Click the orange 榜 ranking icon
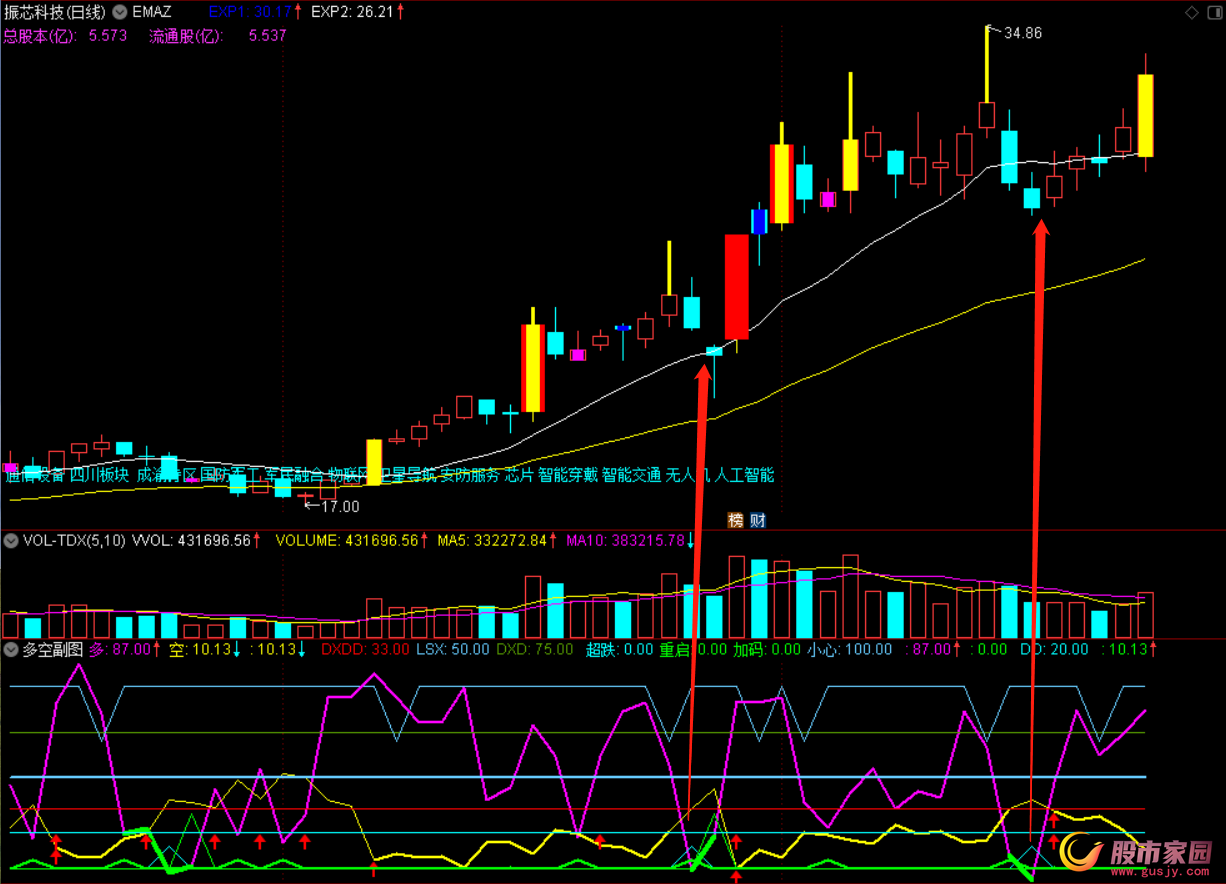Viewport: 1226px width, 884px height. coord(736,520)
